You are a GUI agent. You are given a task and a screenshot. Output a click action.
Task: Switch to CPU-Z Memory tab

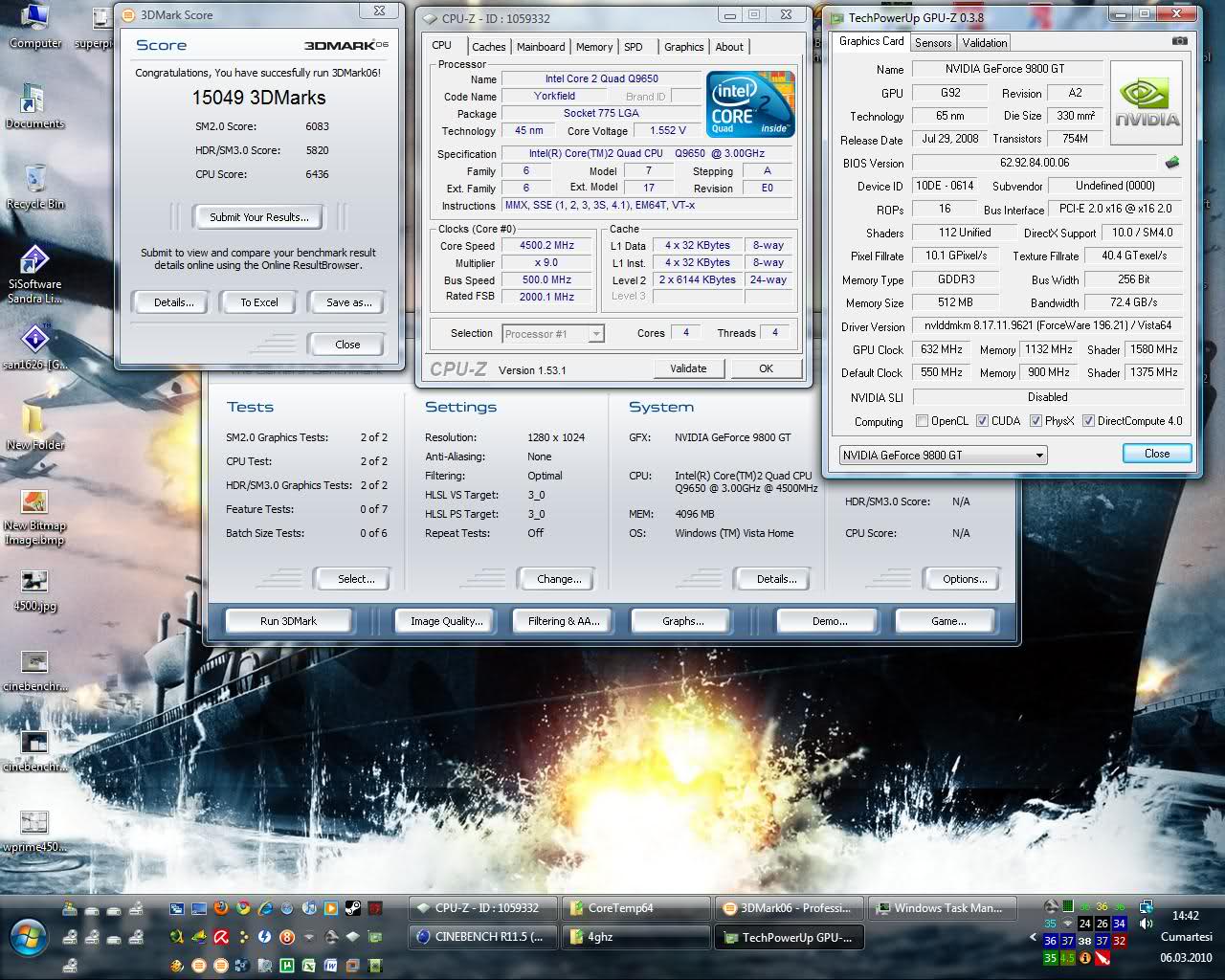point(594,47)
